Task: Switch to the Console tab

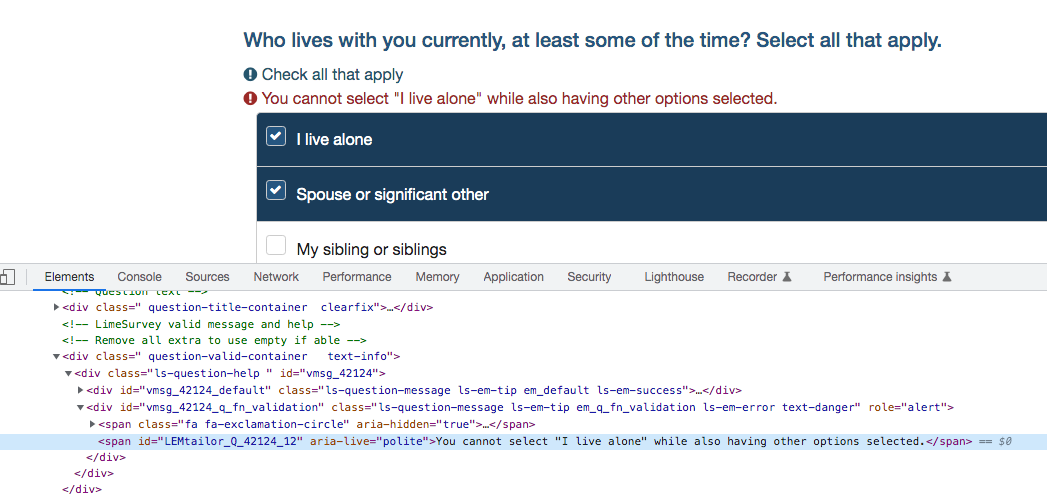Action: pos(139,277)
